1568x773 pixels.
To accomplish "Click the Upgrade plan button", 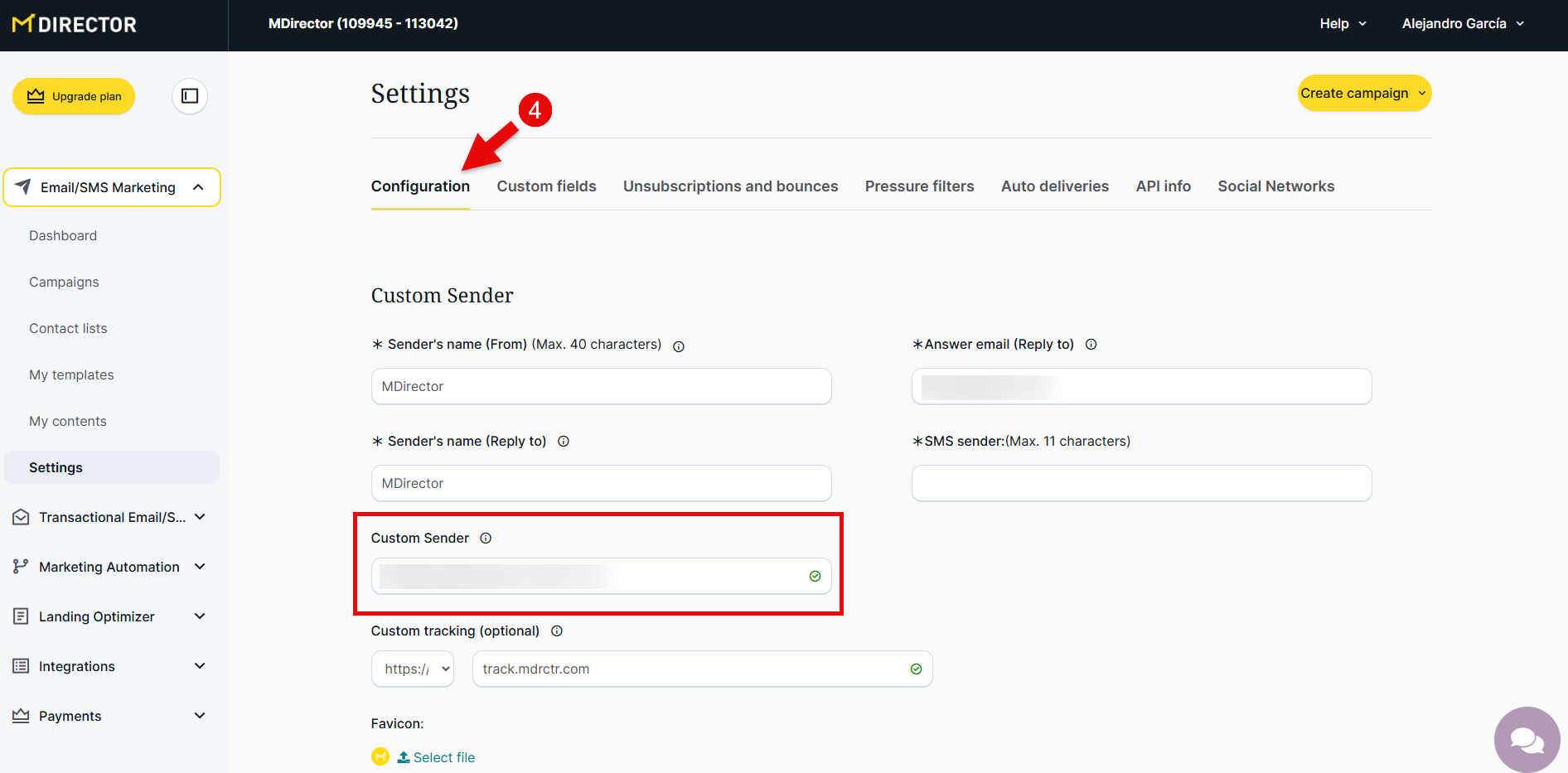I will (x=74, y=96).
